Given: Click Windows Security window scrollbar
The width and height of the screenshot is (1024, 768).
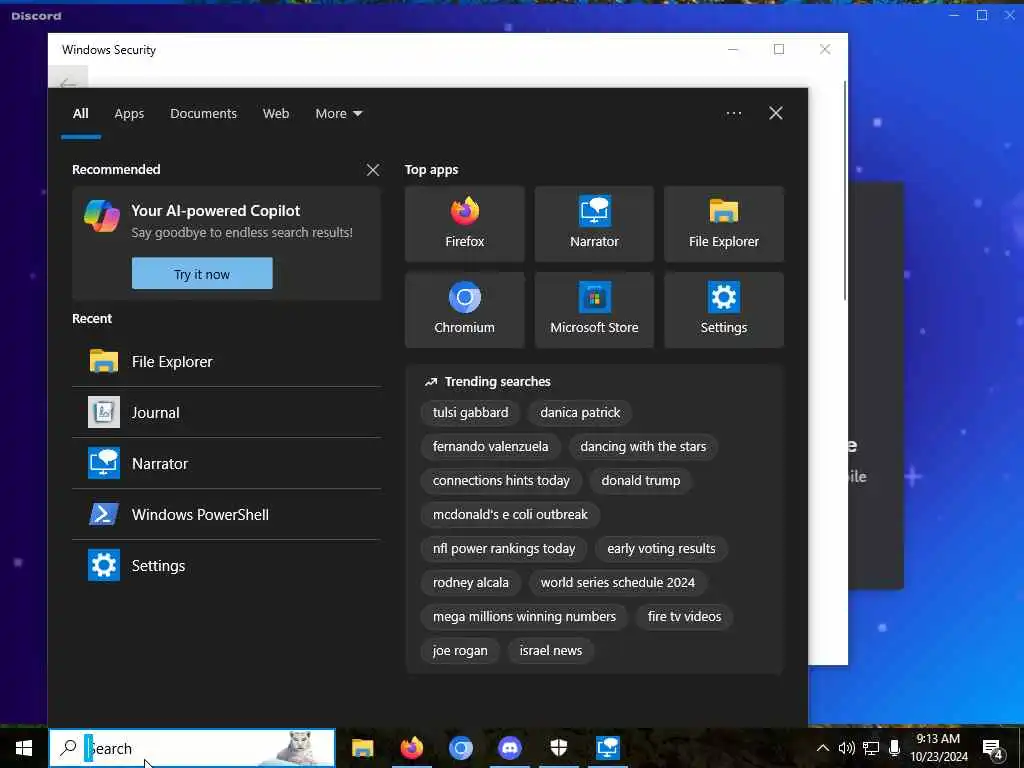Looking at the screenshot, I should [845, 191].
